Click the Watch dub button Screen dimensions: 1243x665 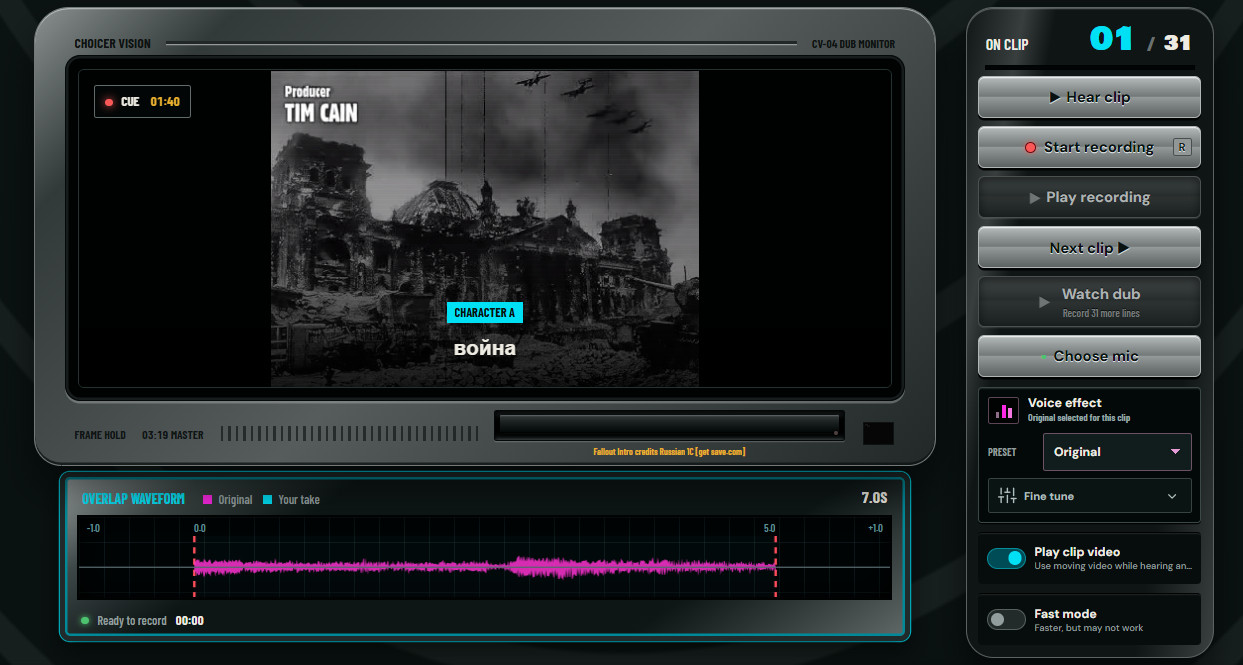[x=1089, y=301]
